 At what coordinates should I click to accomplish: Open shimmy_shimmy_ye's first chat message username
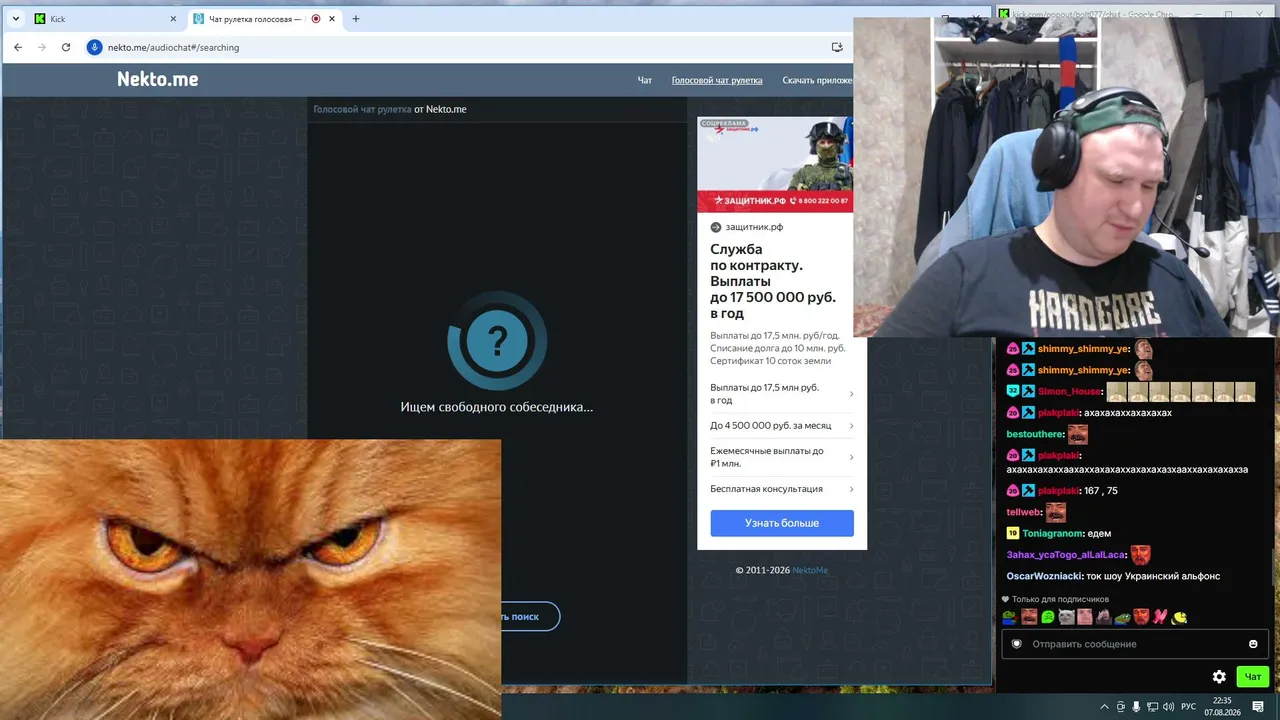(x=1083, y=349)
